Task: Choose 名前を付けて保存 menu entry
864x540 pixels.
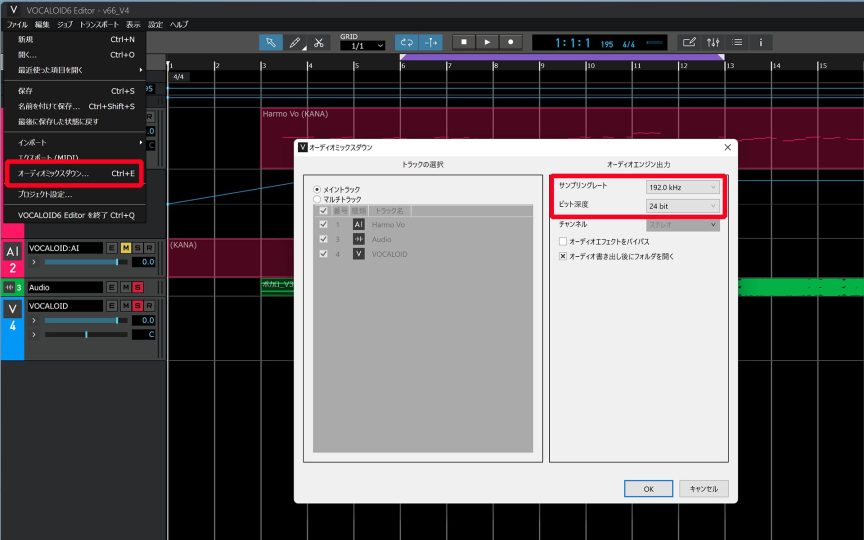Action: click(75, 106)
